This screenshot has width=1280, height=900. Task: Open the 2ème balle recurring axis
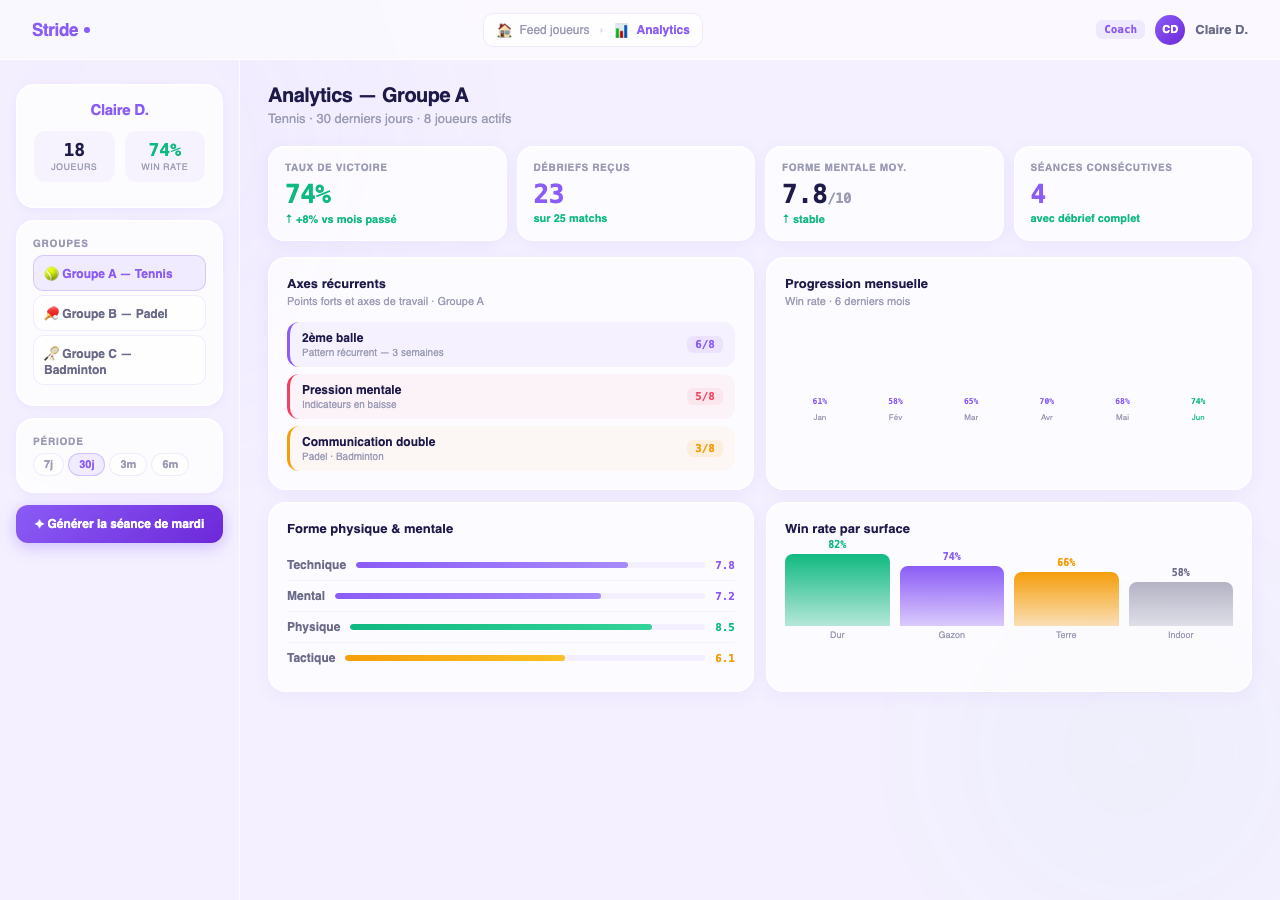click(511, 344)
